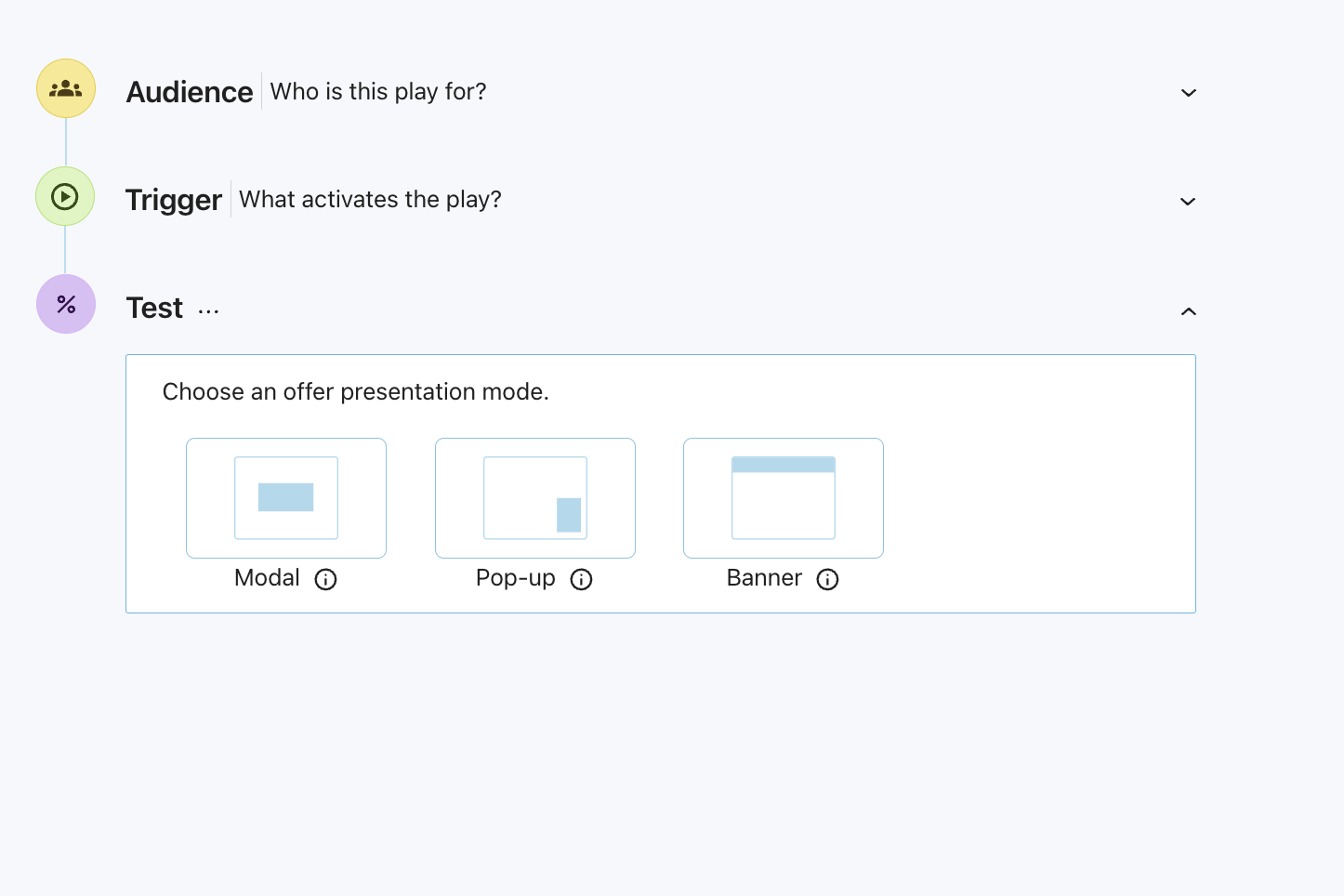Open the info icon next to Pop-up
This screenshot has width=1344, height=896.
click(x=581, y=579)
